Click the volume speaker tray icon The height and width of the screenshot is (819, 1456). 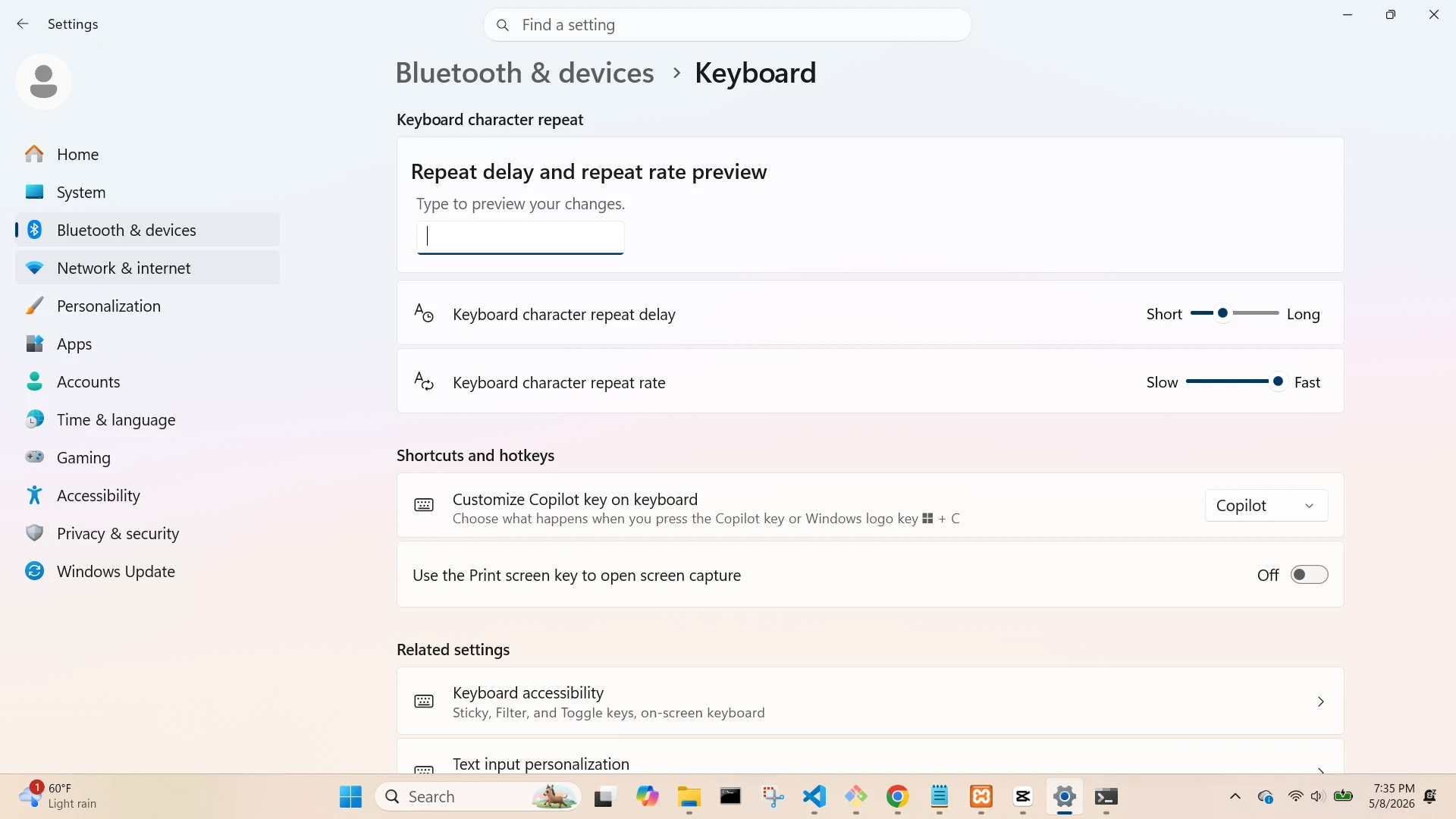coord(1318,796)
